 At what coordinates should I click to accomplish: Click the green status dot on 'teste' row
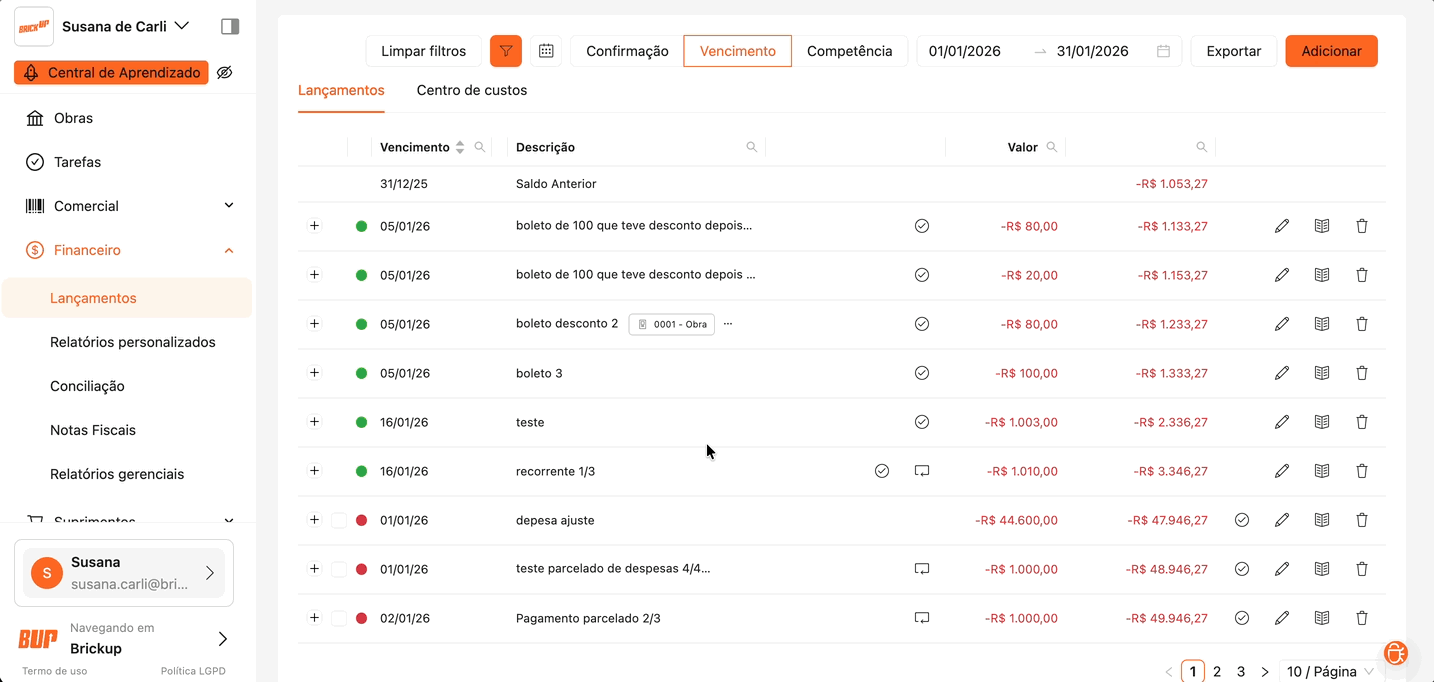tap(361, 422)
